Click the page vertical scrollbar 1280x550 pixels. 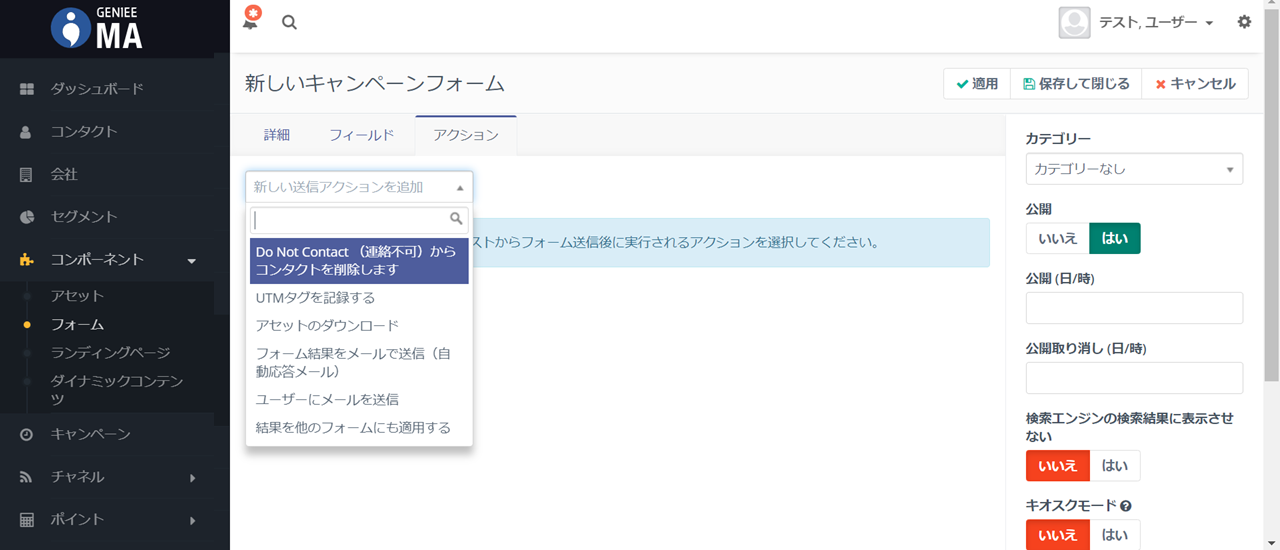(1271, 200)
